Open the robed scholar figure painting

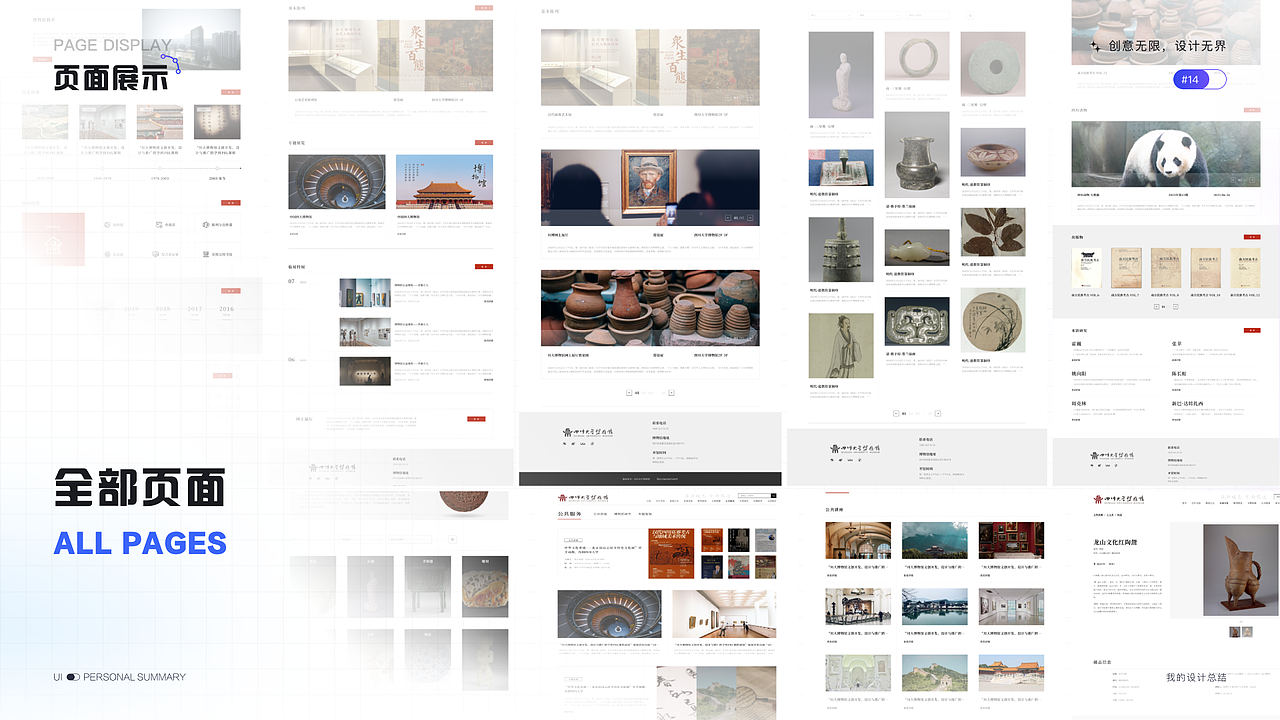point(841,345)
